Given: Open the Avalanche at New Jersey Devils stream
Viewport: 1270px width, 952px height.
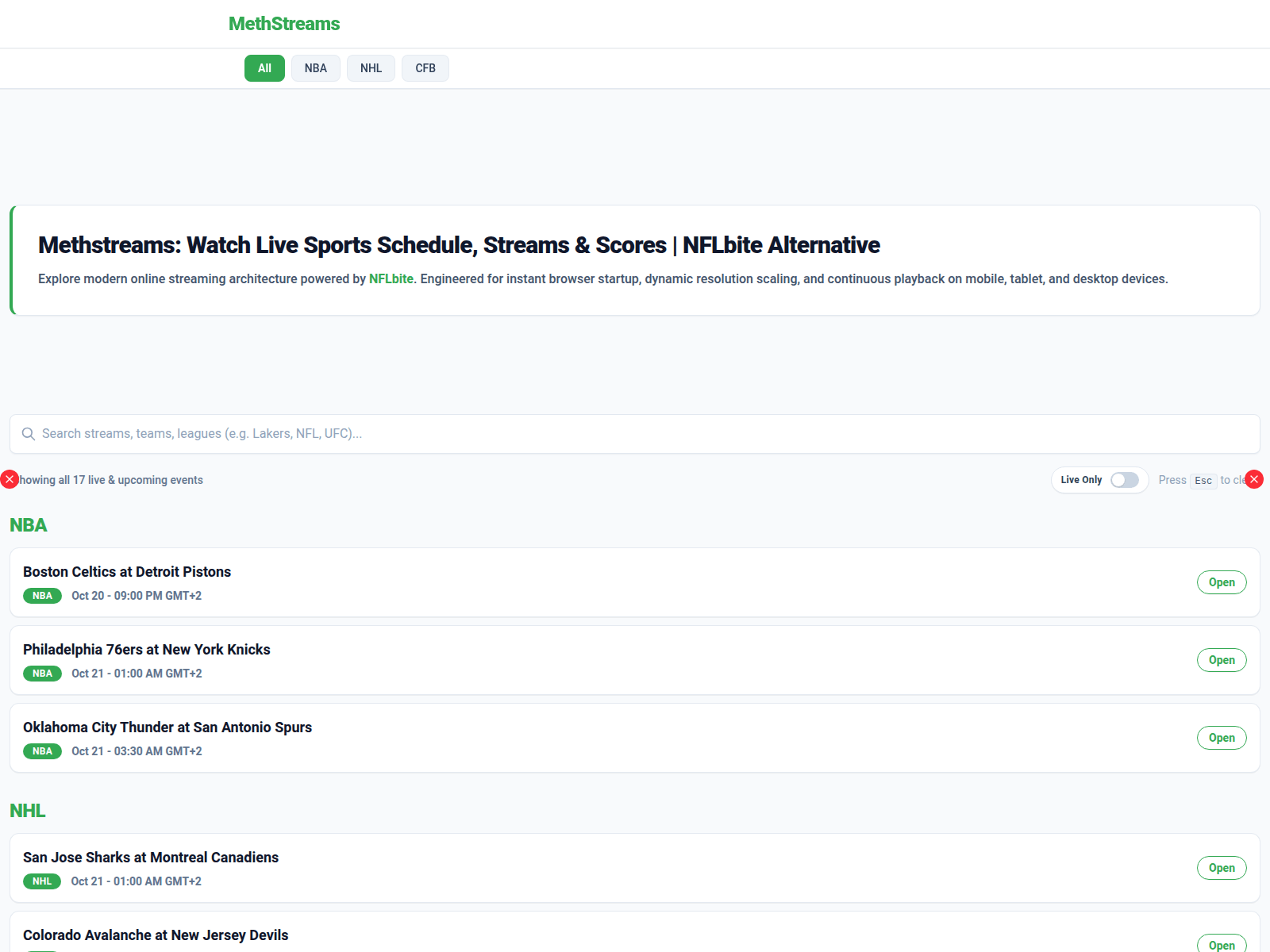Looking at the screenshot, I should pyautogui.click(x=1222, y=944).
